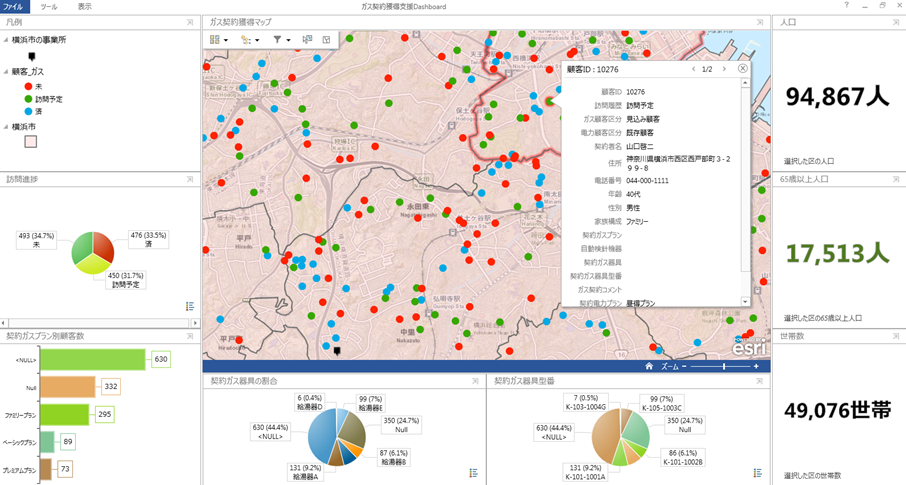The image size is (906, 485).
Task: Pin icon on 人口 panel header
Action: pos(895,22)
